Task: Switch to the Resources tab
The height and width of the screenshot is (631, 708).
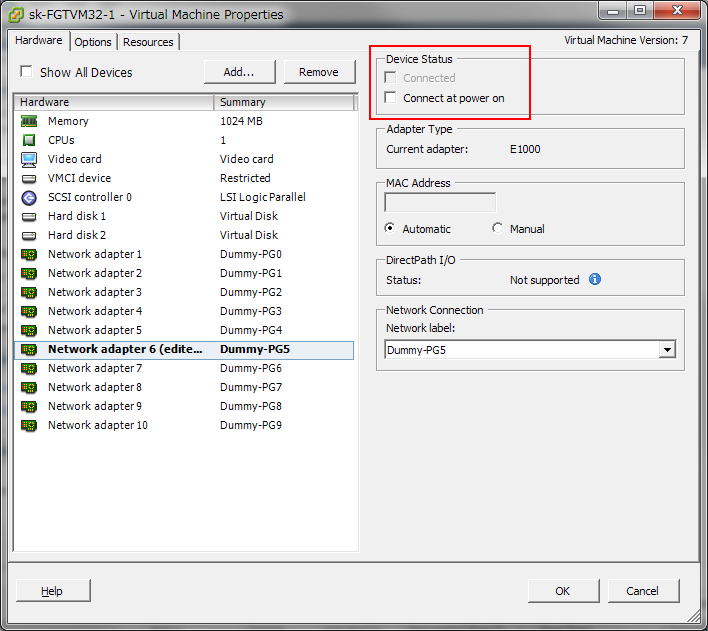Action: point(148,42)
